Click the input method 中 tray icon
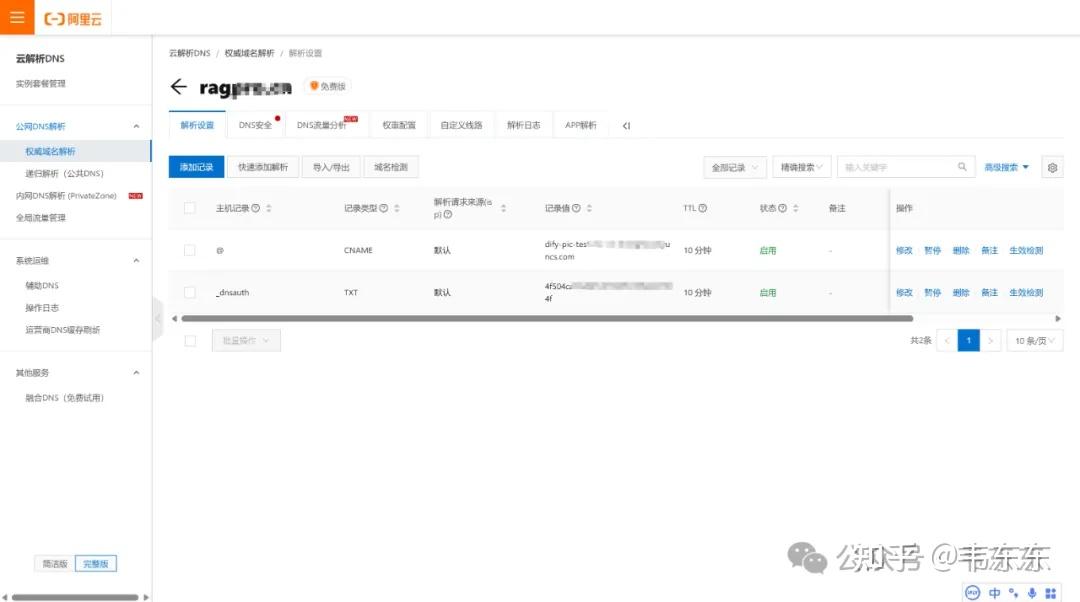1080x602 pixels. pos(995,593)
